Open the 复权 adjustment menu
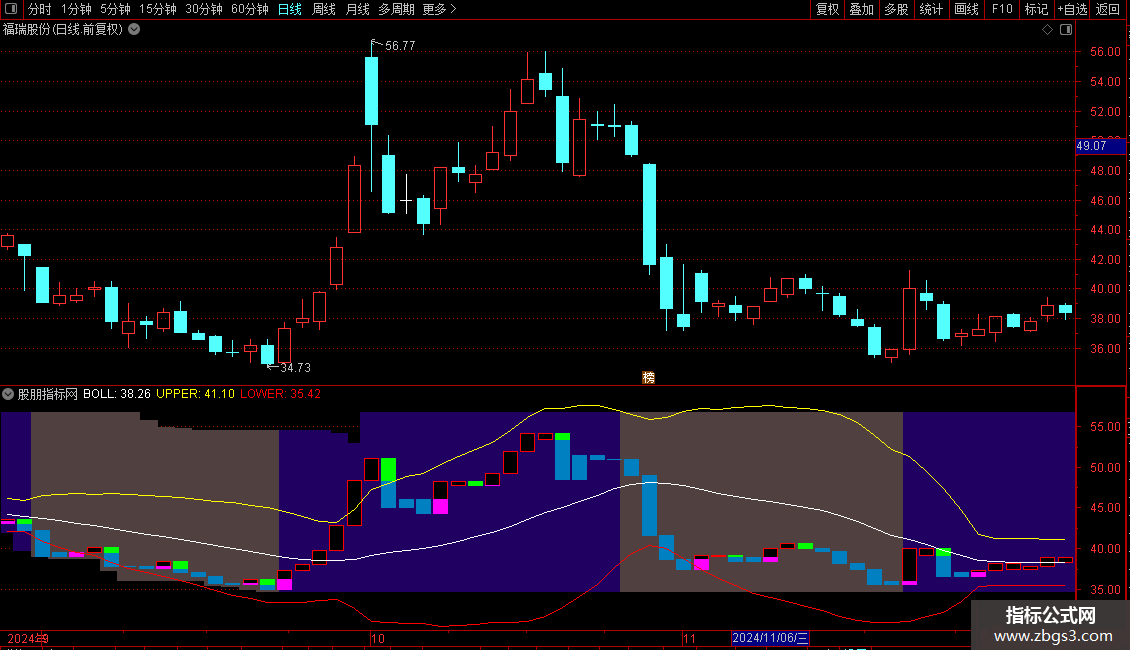The image size is (1130, 650). [x=827, y=9]
